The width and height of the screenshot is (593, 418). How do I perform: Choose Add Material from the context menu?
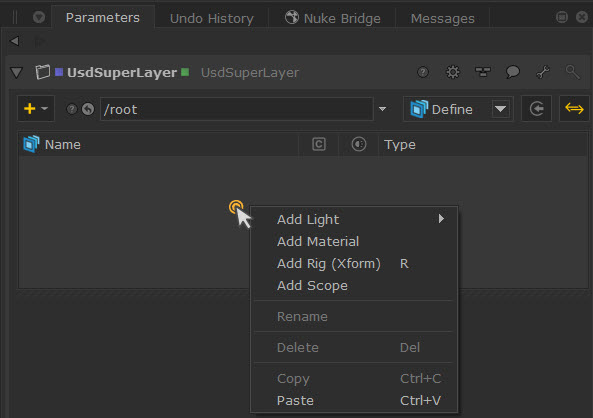pos(318,241)
